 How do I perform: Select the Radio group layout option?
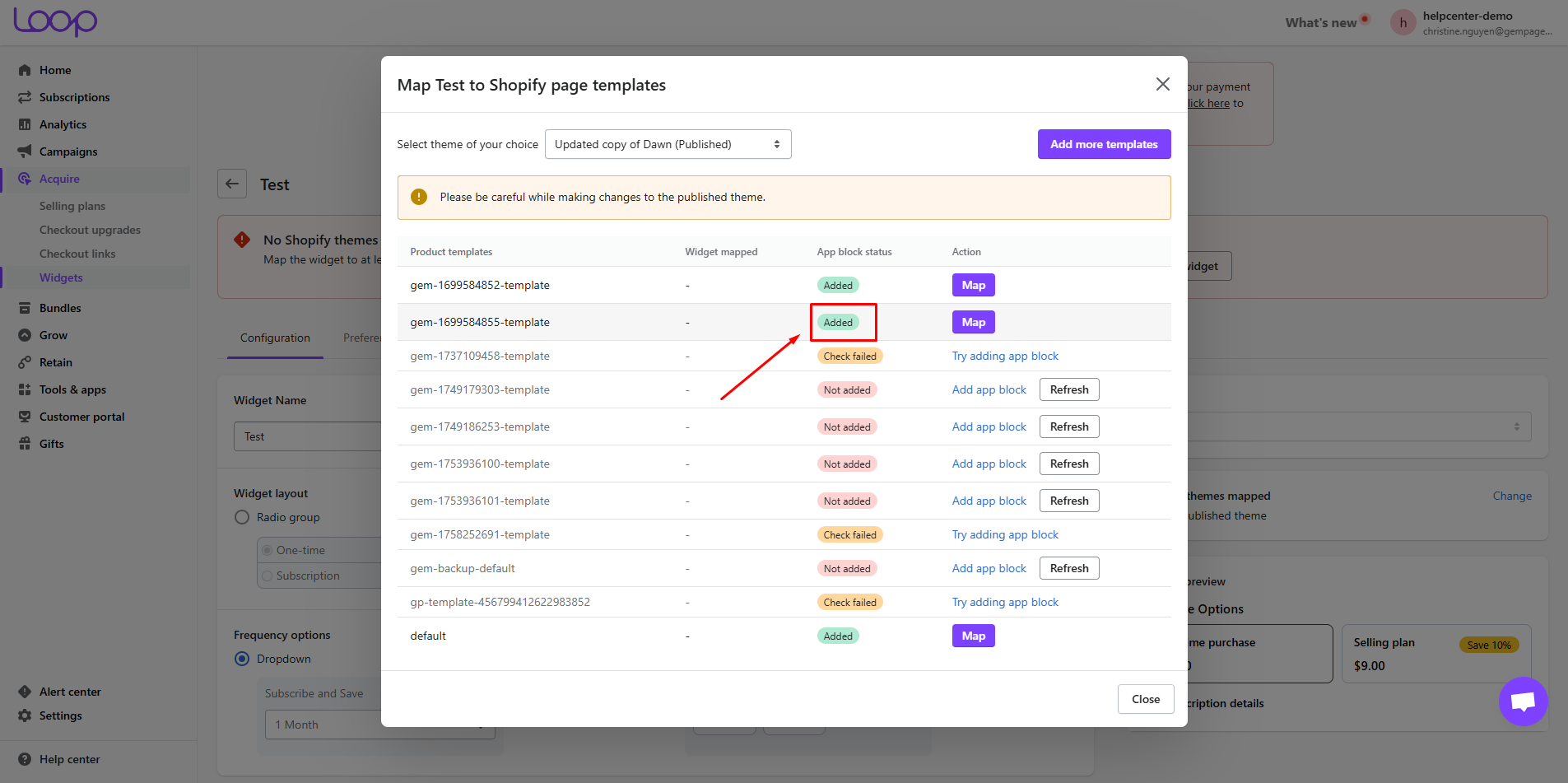click(x=242, y=517)
